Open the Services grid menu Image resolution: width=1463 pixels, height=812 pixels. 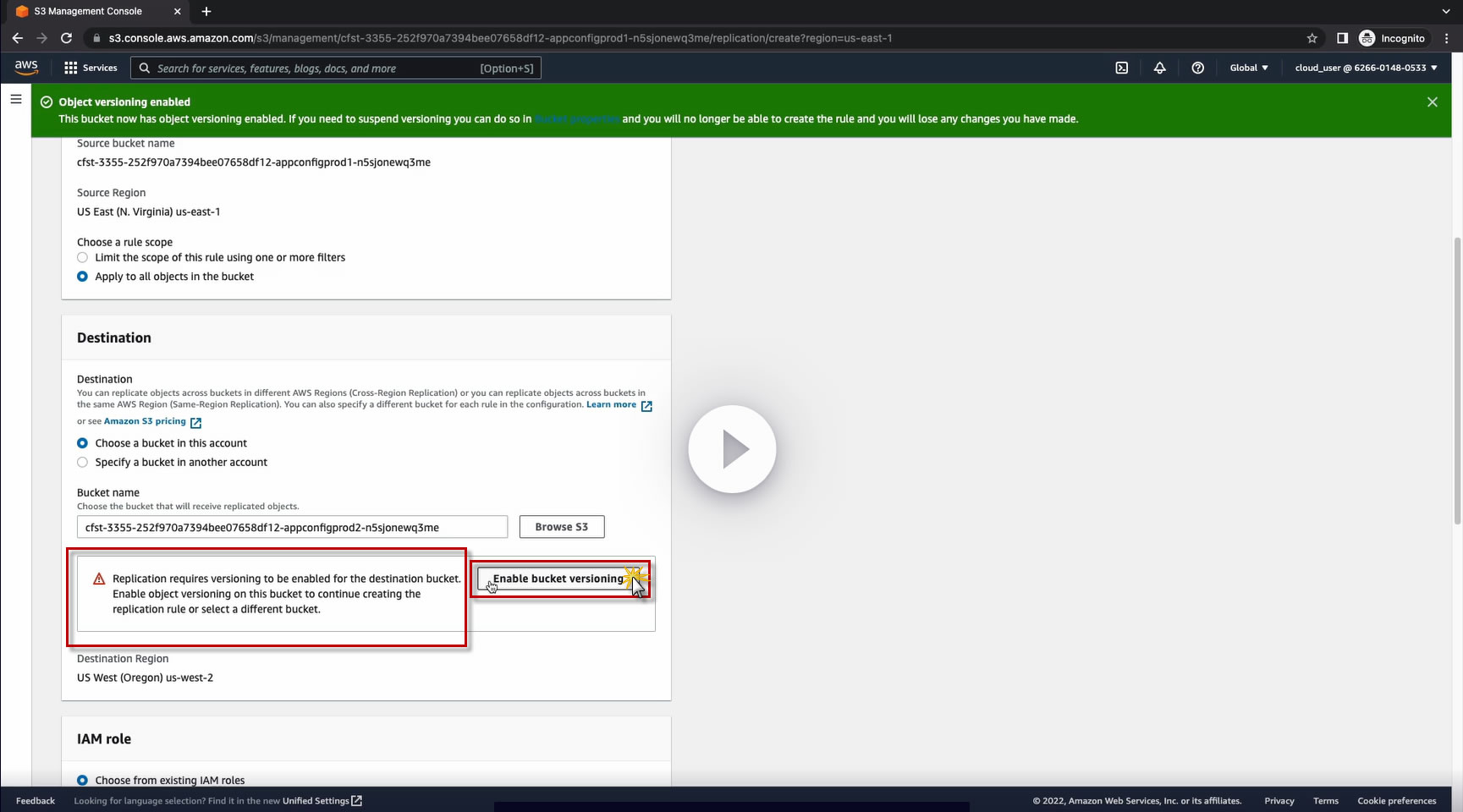[x=71, y=68]
